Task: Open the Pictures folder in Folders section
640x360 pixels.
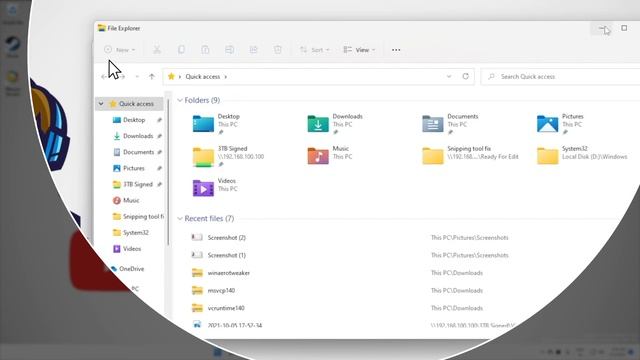Action: pos(547,124)
